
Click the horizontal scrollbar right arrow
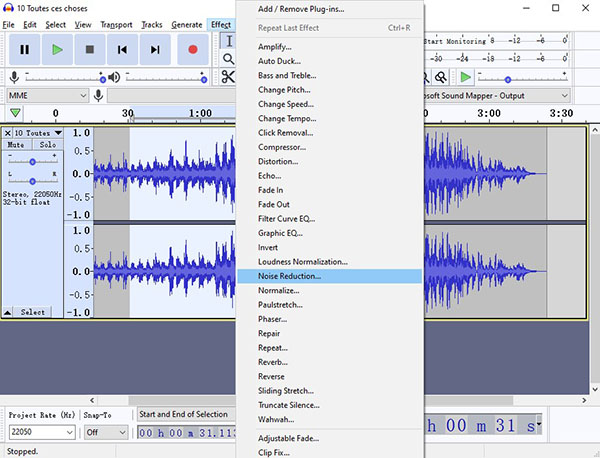584,400
